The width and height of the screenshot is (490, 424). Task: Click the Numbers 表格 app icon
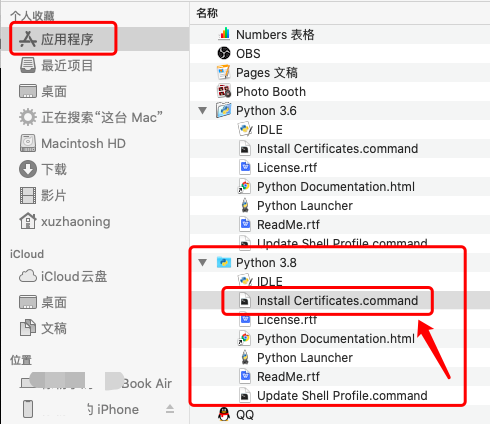(224, 34)
